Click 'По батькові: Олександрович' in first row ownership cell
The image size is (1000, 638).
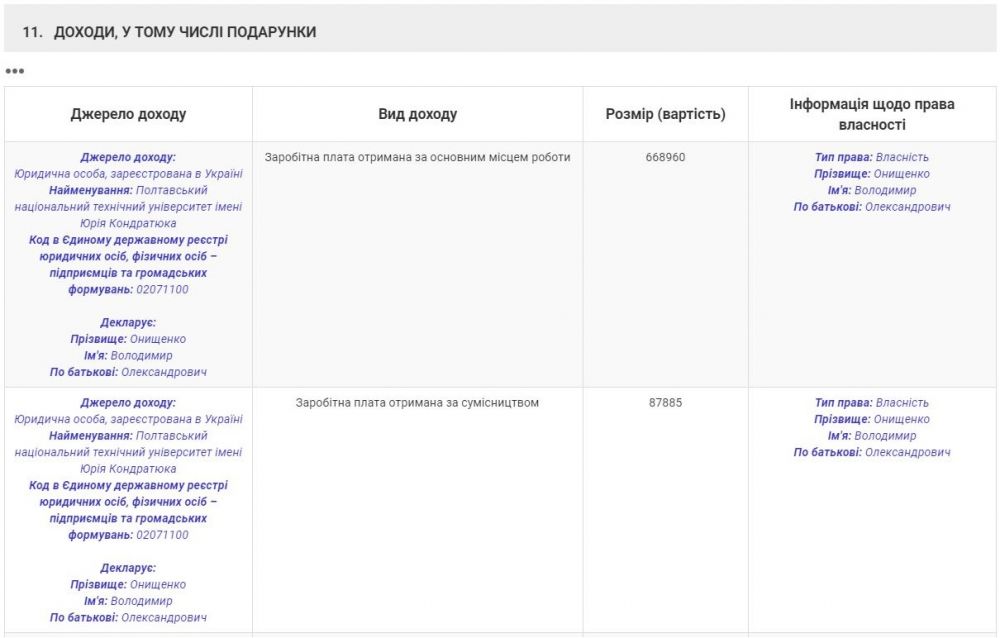pyautogui.click(x=871, y=207)
